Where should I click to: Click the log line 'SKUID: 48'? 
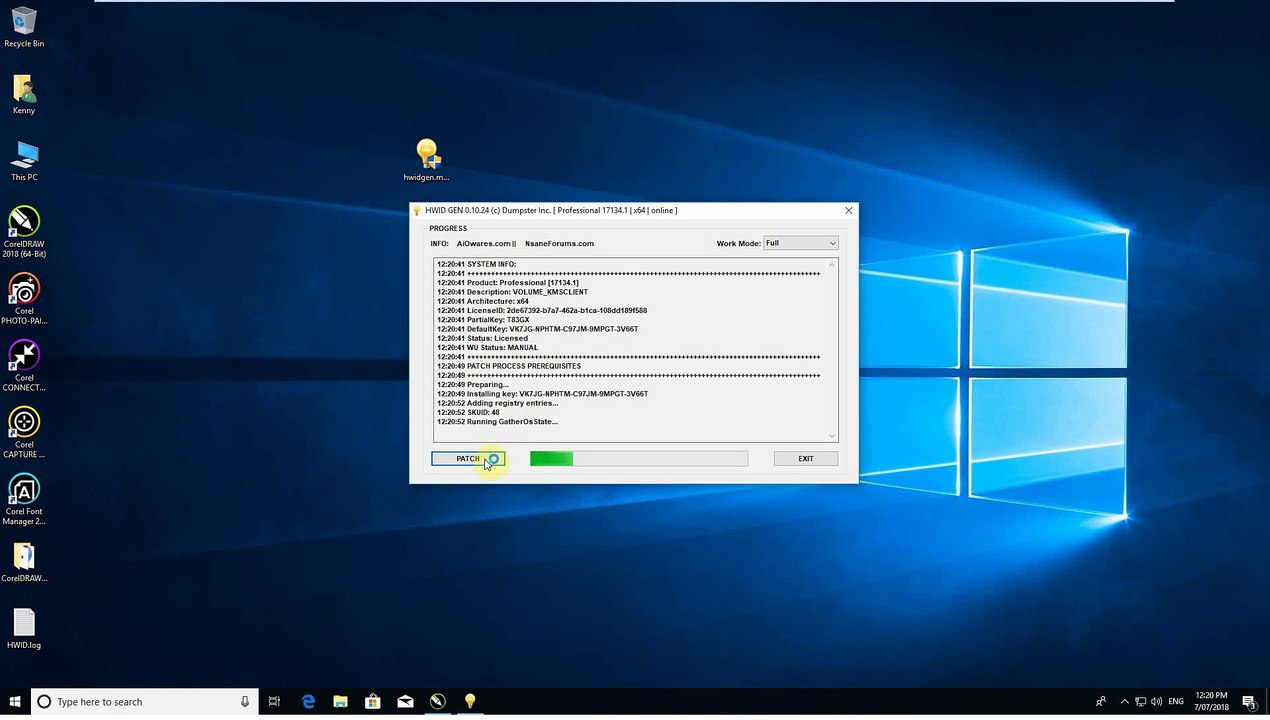tap(468, 412)
